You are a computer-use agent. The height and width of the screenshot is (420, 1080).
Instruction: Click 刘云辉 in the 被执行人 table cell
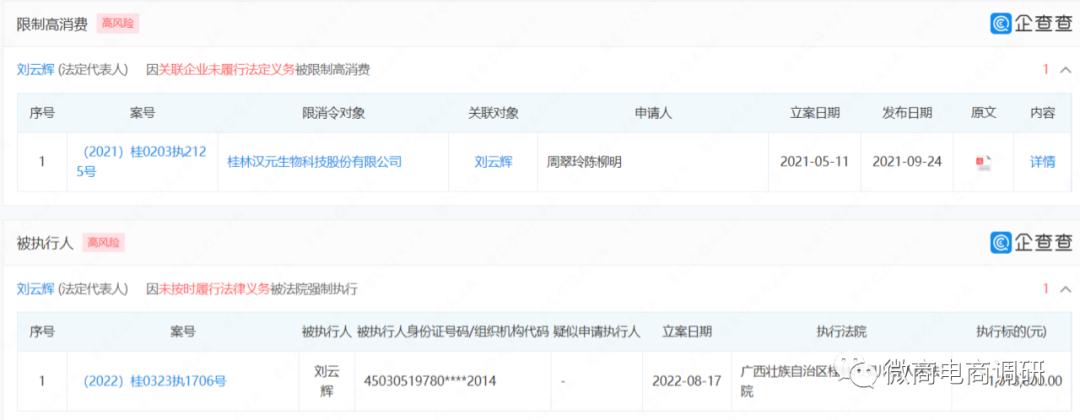pos(326,381)
